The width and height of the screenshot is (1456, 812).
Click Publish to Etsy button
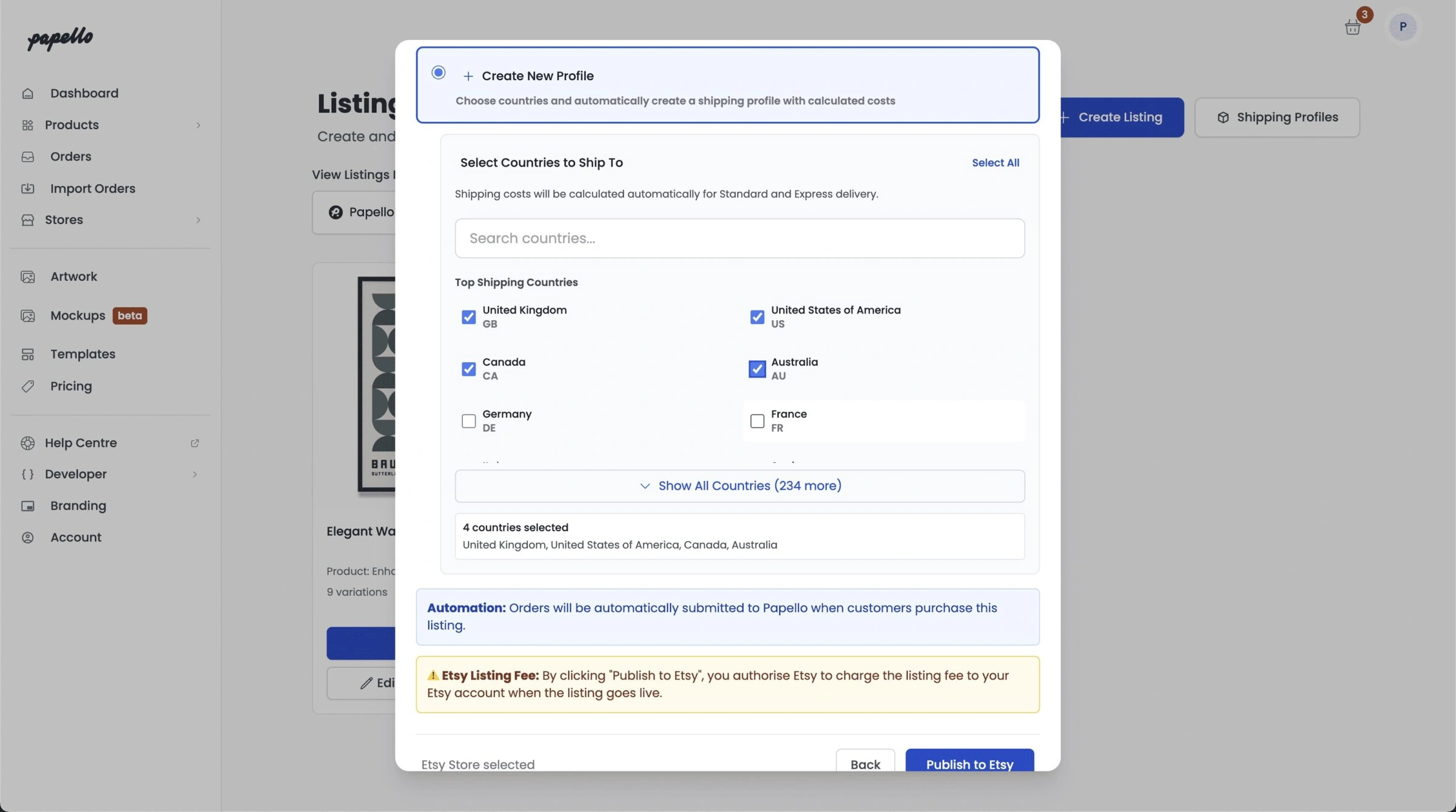click(969, 762)
